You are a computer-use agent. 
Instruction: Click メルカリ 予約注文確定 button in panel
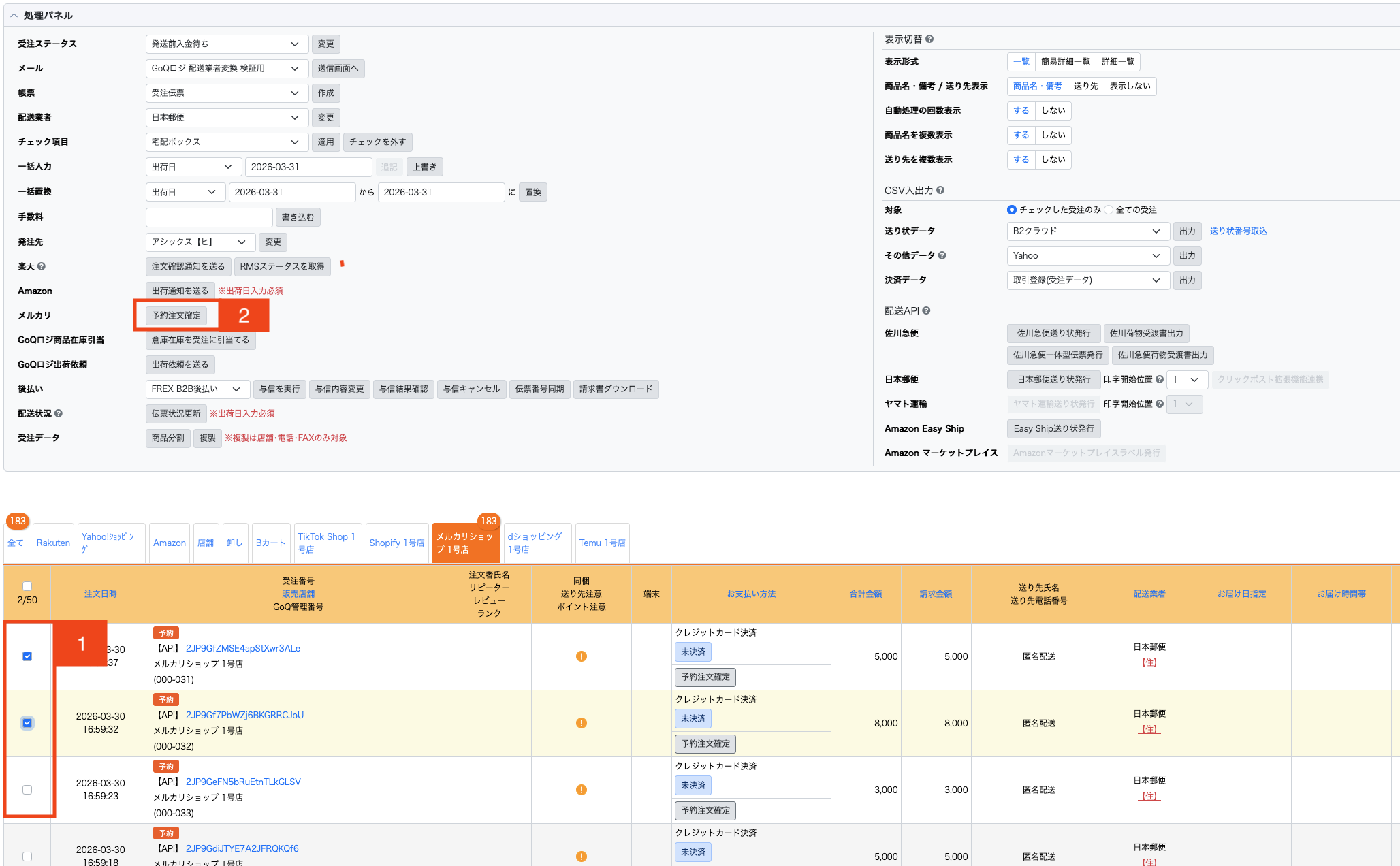coord(176,316)
